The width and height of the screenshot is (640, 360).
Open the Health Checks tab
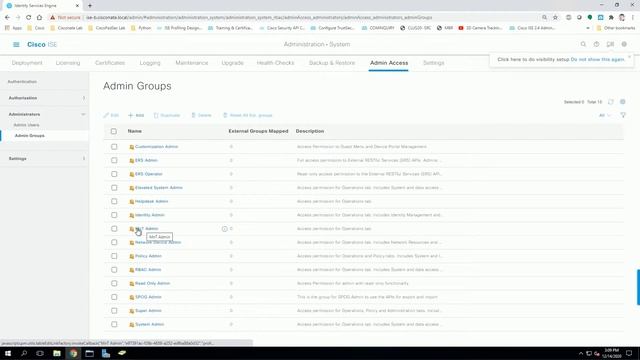(276, 63)
